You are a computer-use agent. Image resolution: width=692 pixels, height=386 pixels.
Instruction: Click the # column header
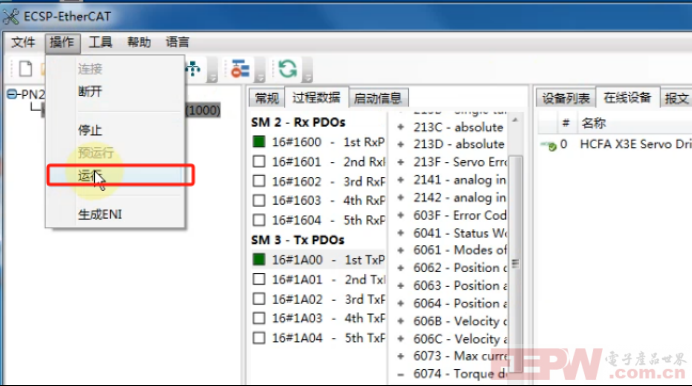(x=566, y=124)
